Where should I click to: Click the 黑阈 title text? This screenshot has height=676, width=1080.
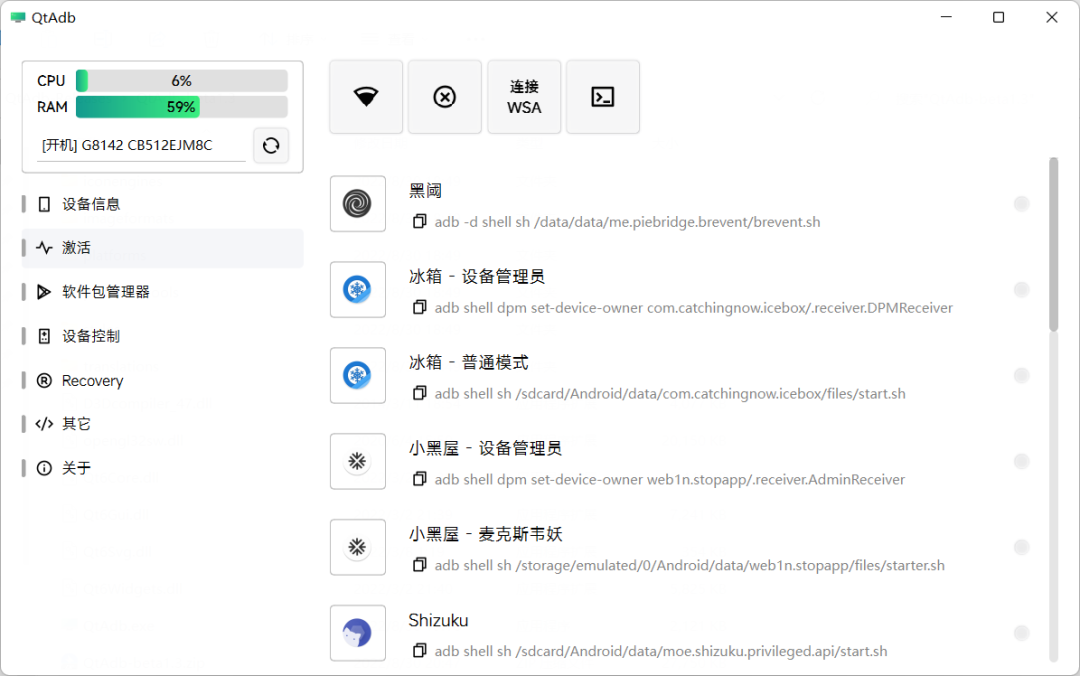pos(425,190)
